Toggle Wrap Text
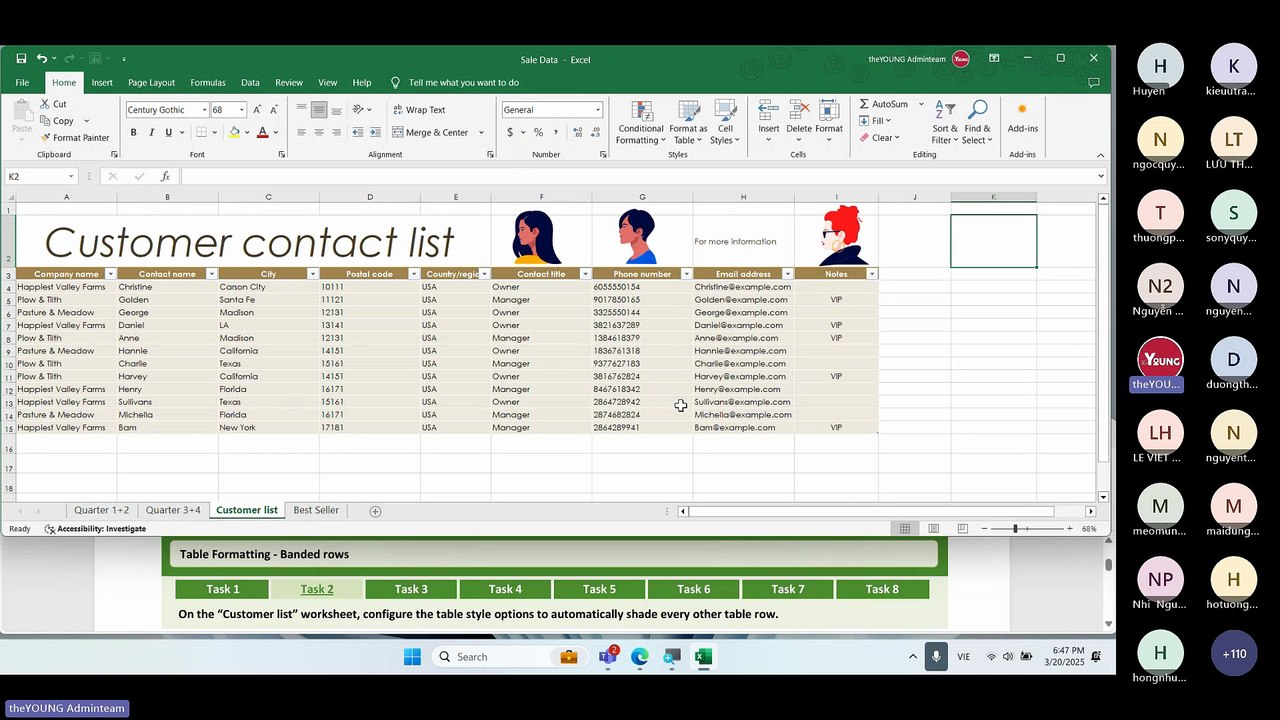Screen dimensions: 1280x720 (419, 110)
